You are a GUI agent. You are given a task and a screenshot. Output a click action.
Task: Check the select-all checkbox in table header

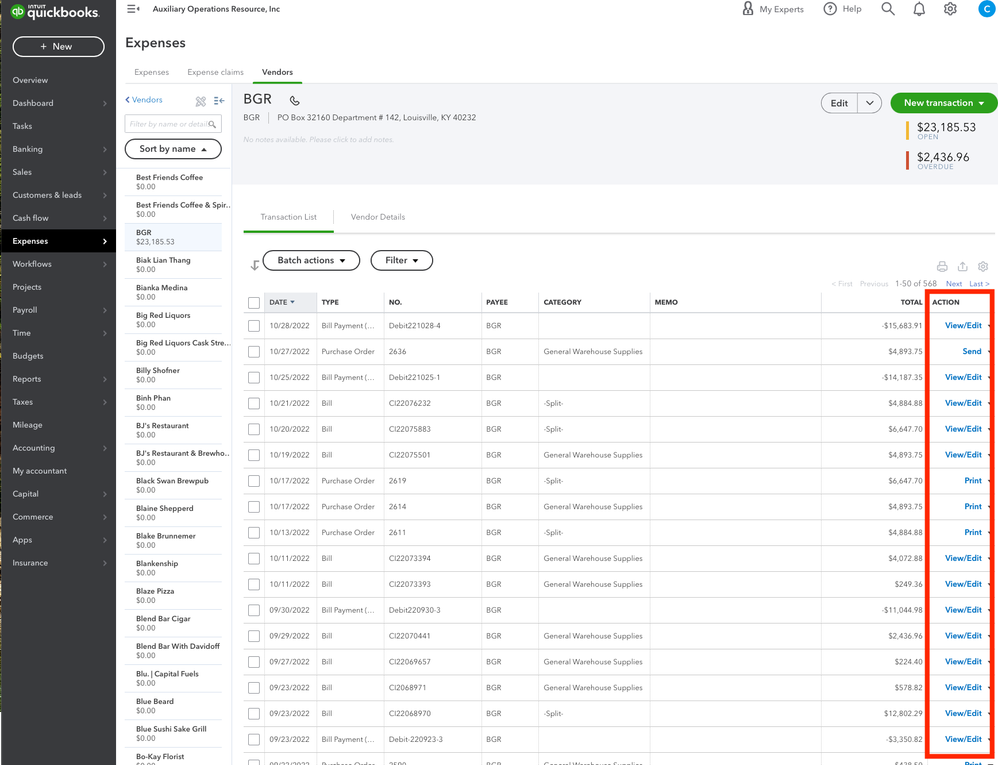point(254,302)
